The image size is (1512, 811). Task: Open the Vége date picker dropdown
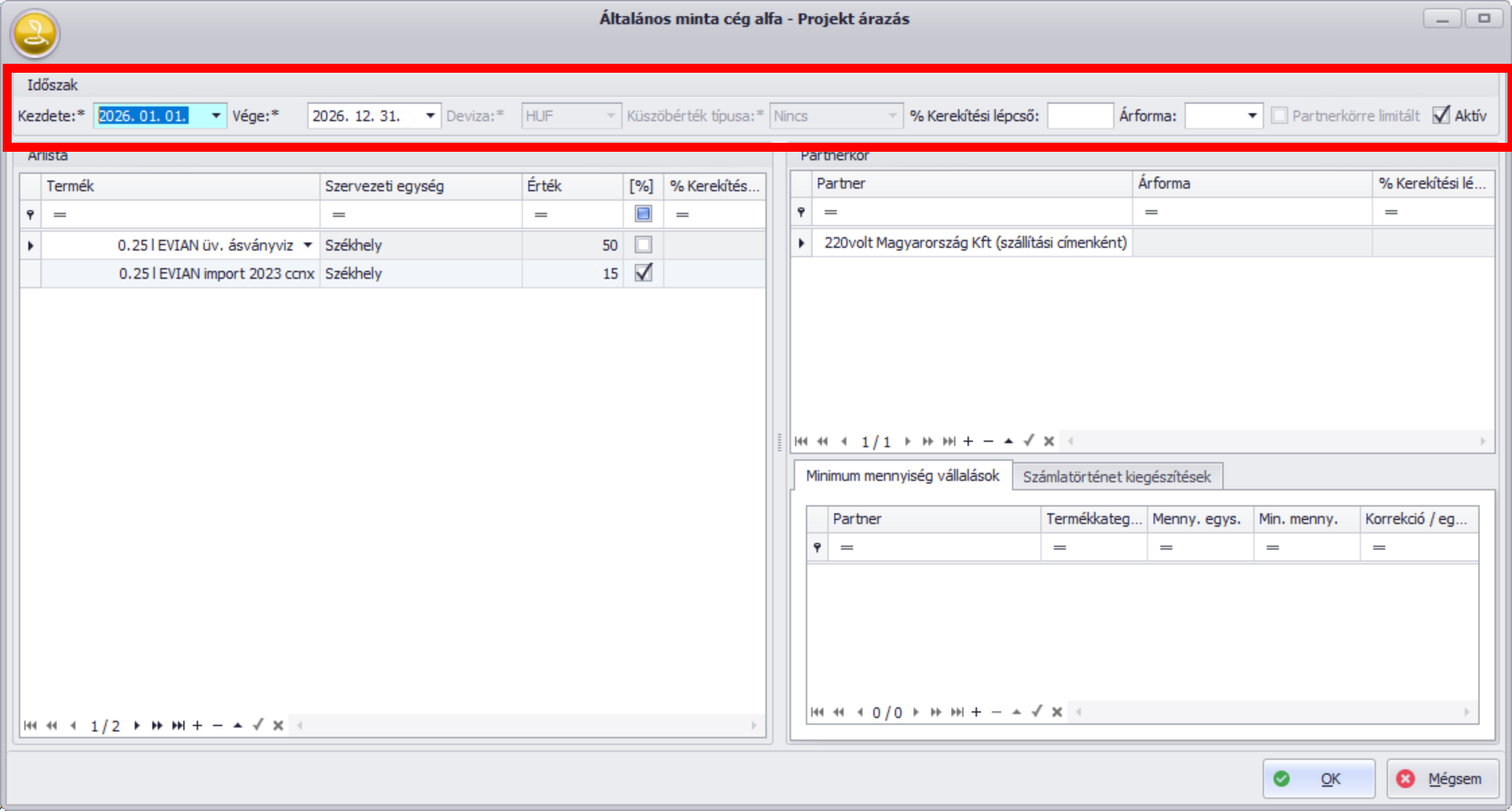pyautogui.click(x=430, y=116)
